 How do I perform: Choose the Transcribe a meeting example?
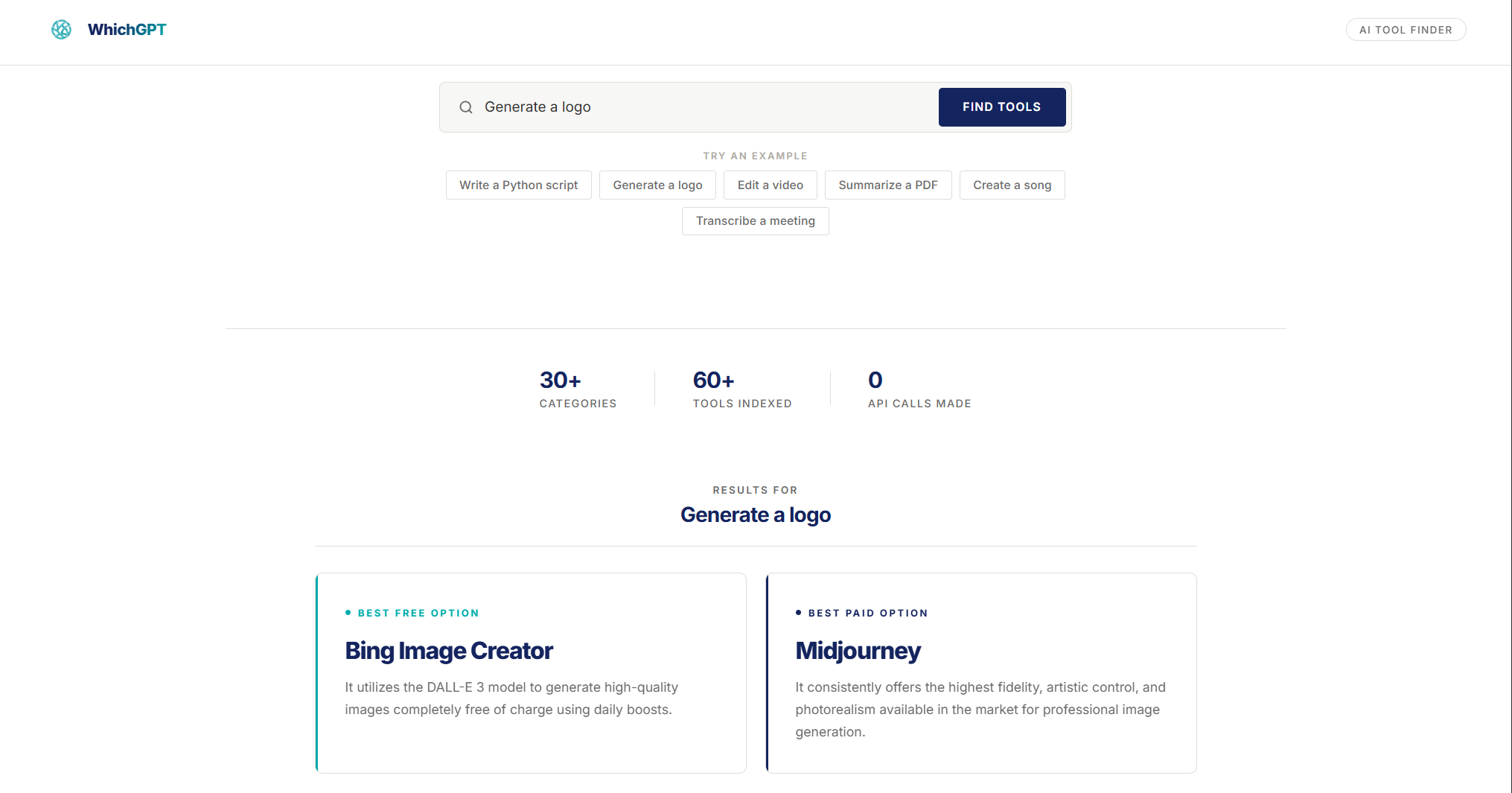pyautogui.click(x=756, y=221)
